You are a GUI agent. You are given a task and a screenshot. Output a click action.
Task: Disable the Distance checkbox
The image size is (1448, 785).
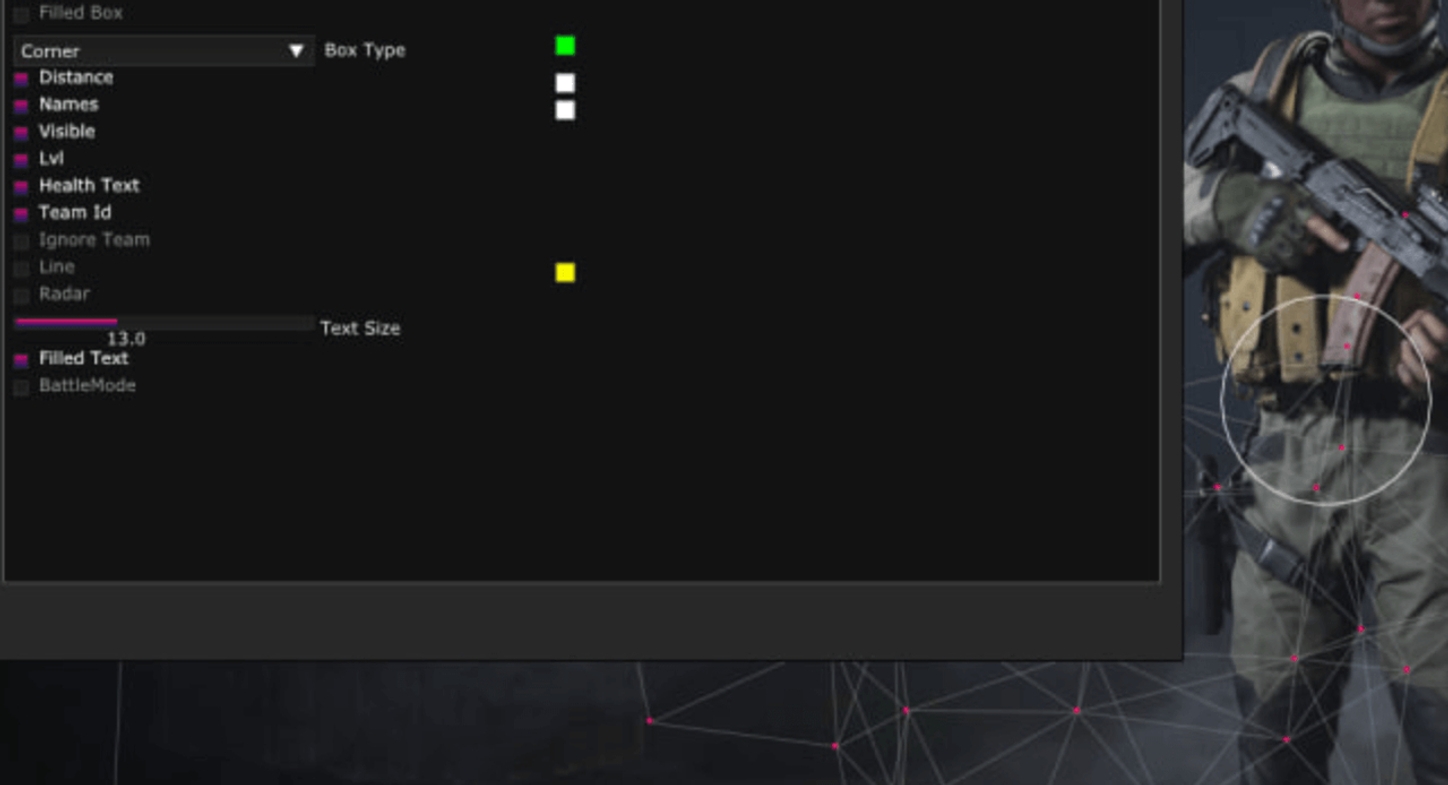[x=21, y=79]
